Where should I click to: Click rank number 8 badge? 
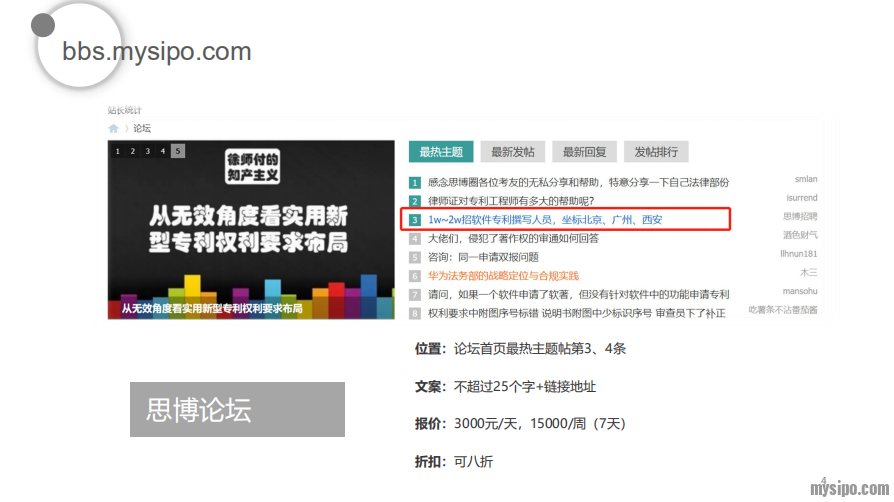point(415,314)
